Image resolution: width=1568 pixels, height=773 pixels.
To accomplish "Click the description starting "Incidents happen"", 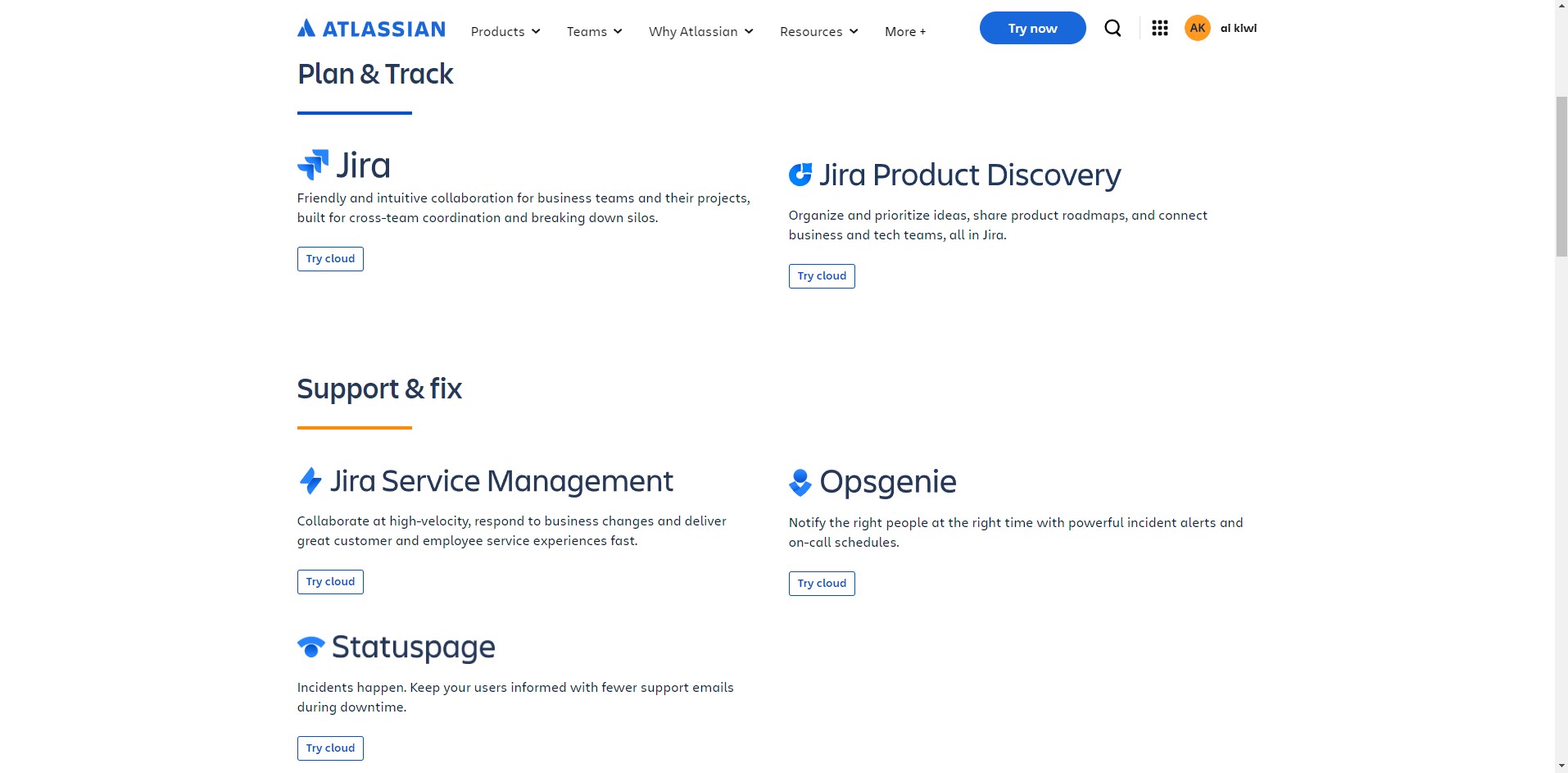I will [515, 698].
